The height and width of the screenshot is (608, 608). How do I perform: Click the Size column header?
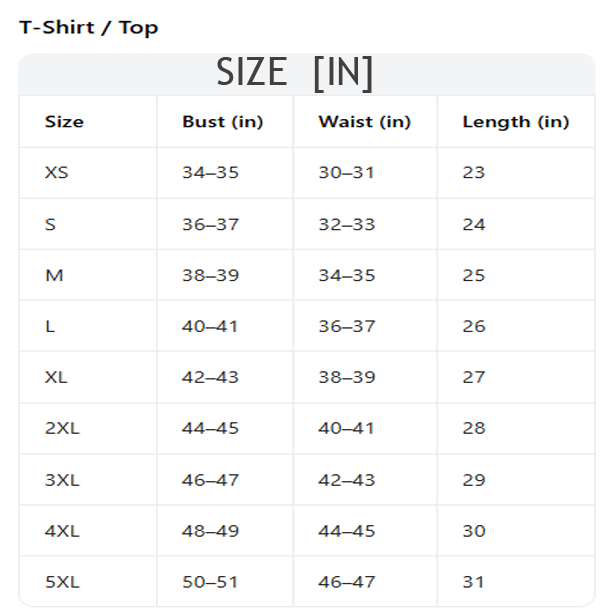(x=64, y=122)
